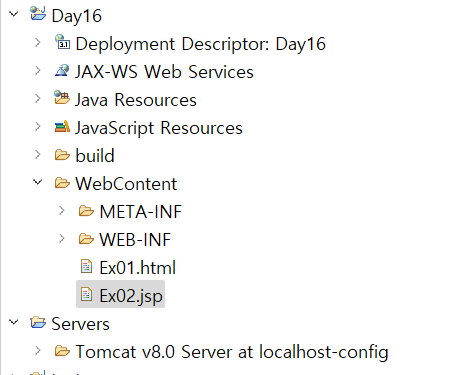Screen dimensions: 451x375
Task: Select the JavaScript Resources label
Action: coord(159,128)
